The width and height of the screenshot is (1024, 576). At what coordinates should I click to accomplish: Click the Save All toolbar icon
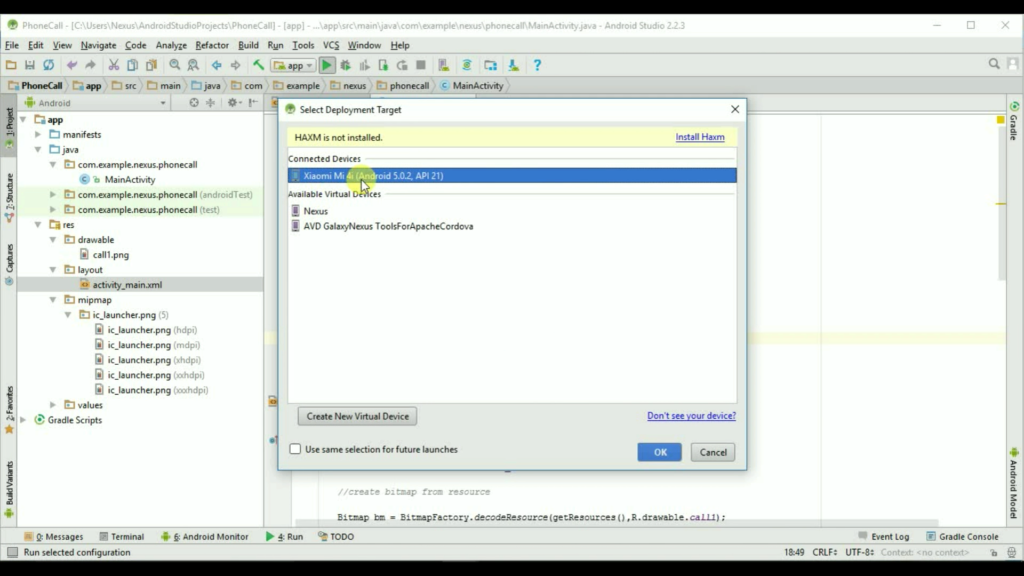click(29, 65)
